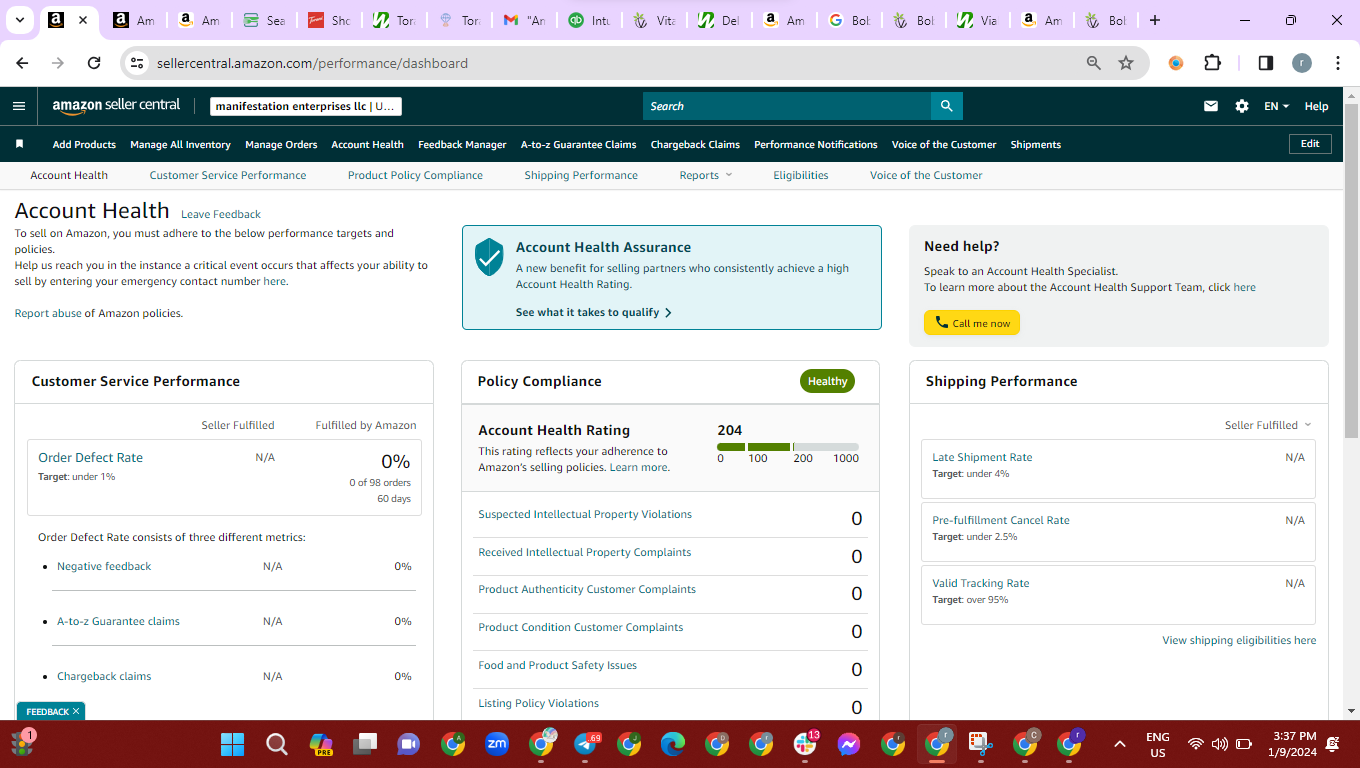1360x768 pixels.
Task: Switch to the Product Policy Compliance tab
Action: [x=415, y=175]
